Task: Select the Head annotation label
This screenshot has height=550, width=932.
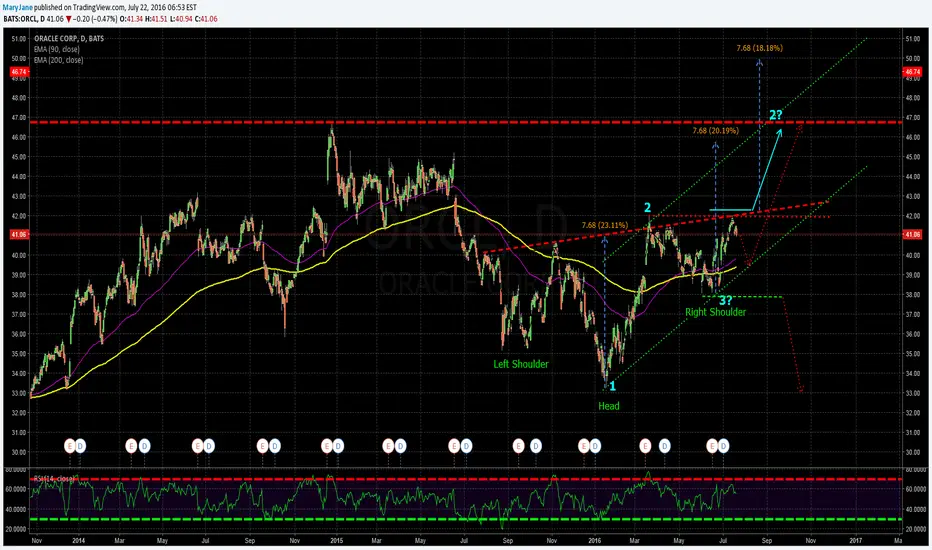Action: (609, 406)
